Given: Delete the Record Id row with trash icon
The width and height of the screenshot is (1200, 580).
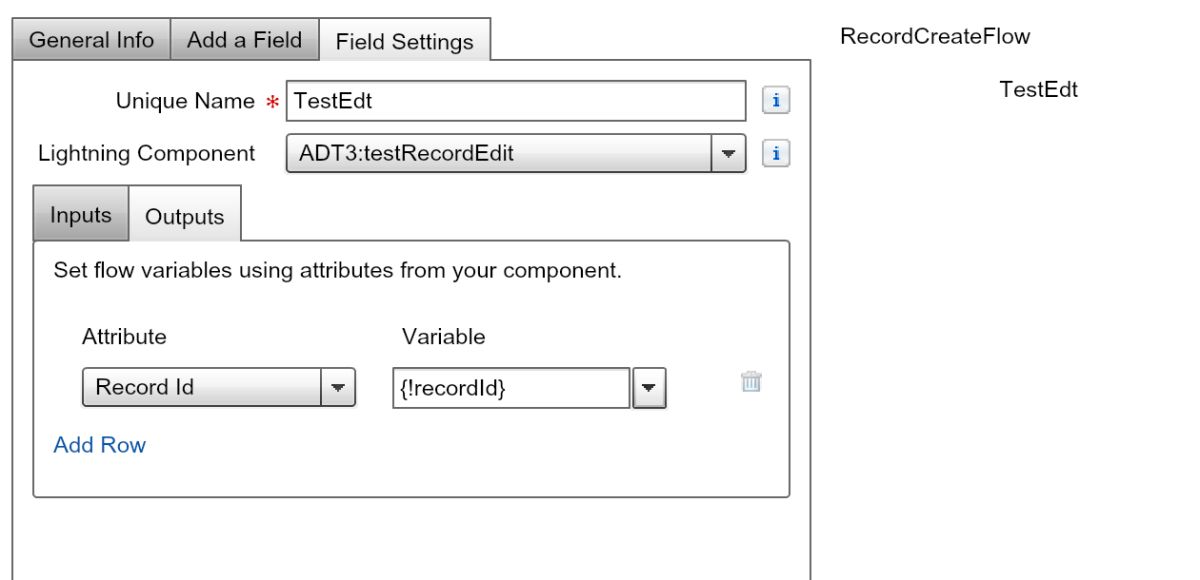Looking at the screenshot, I should [751, 381].
